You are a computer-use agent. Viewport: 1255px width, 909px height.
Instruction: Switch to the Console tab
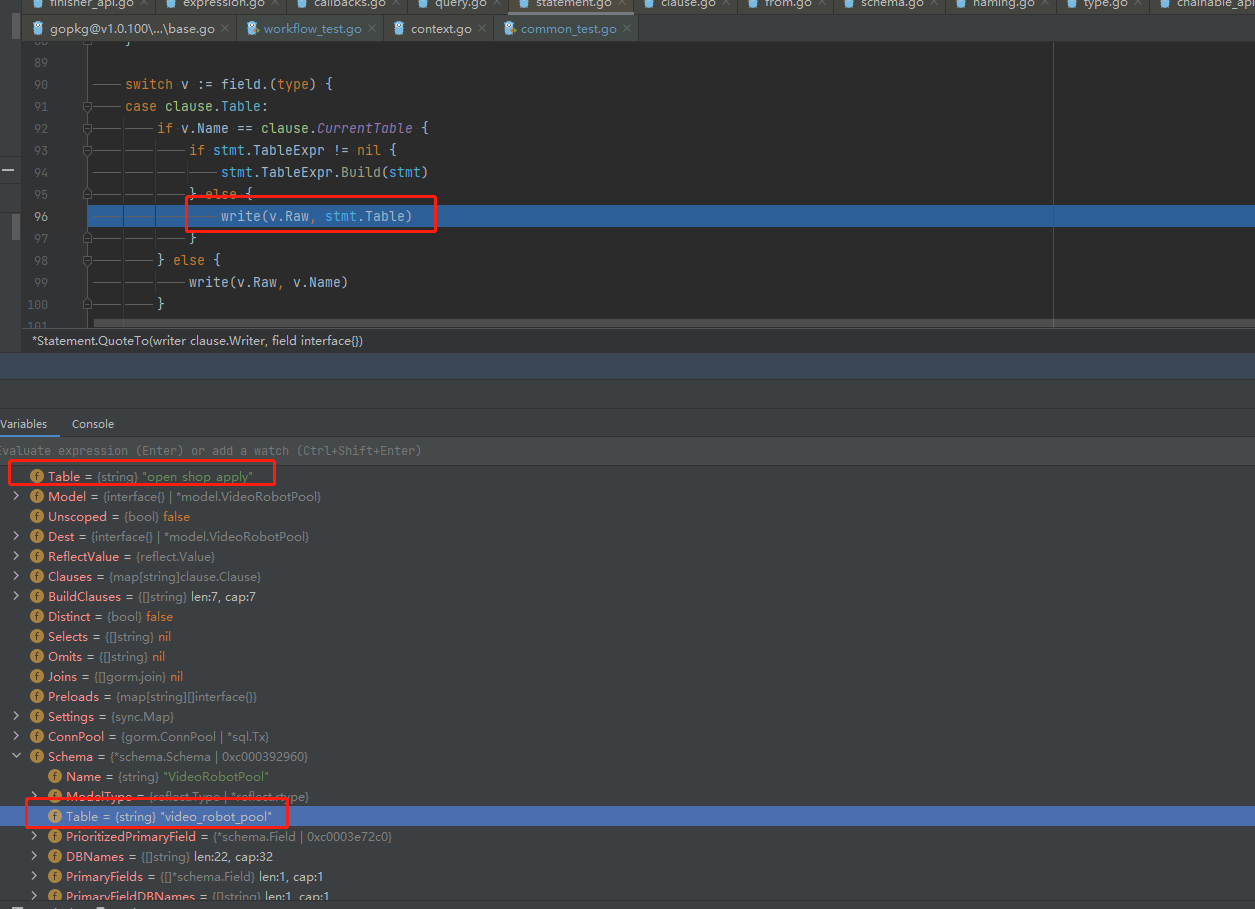click(x=92, y=424)
